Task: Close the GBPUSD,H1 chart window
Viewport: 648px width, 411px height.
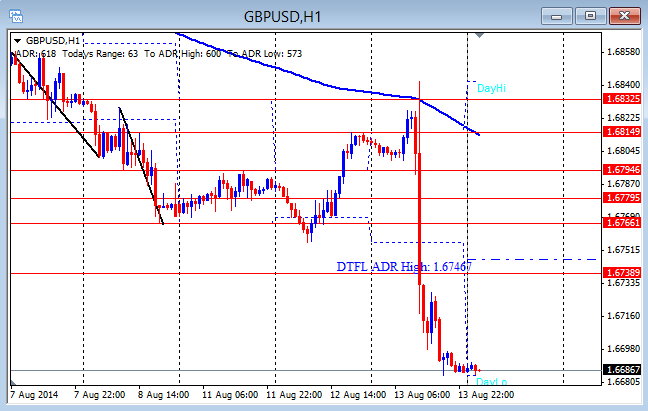Action: click(x=625, y=16)
